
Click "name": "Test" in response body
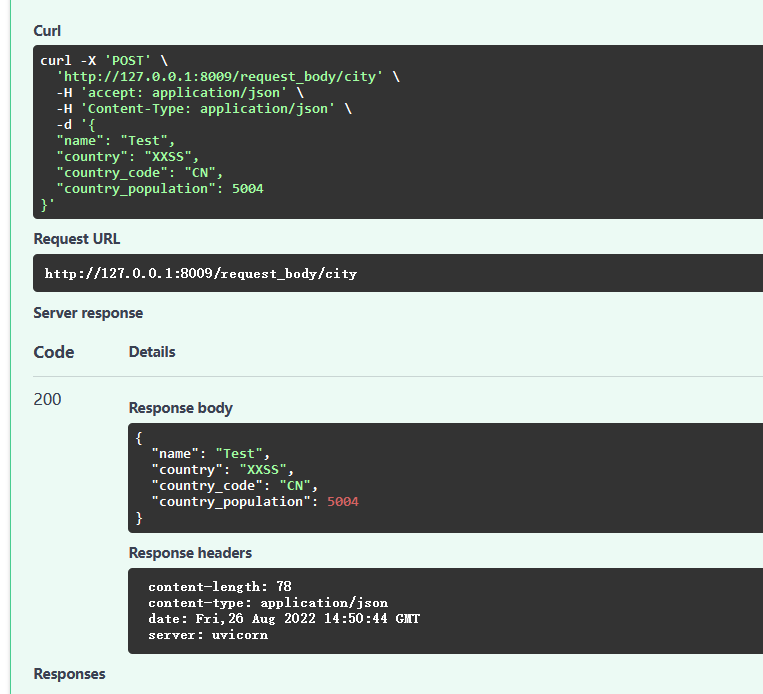(211, 454)
